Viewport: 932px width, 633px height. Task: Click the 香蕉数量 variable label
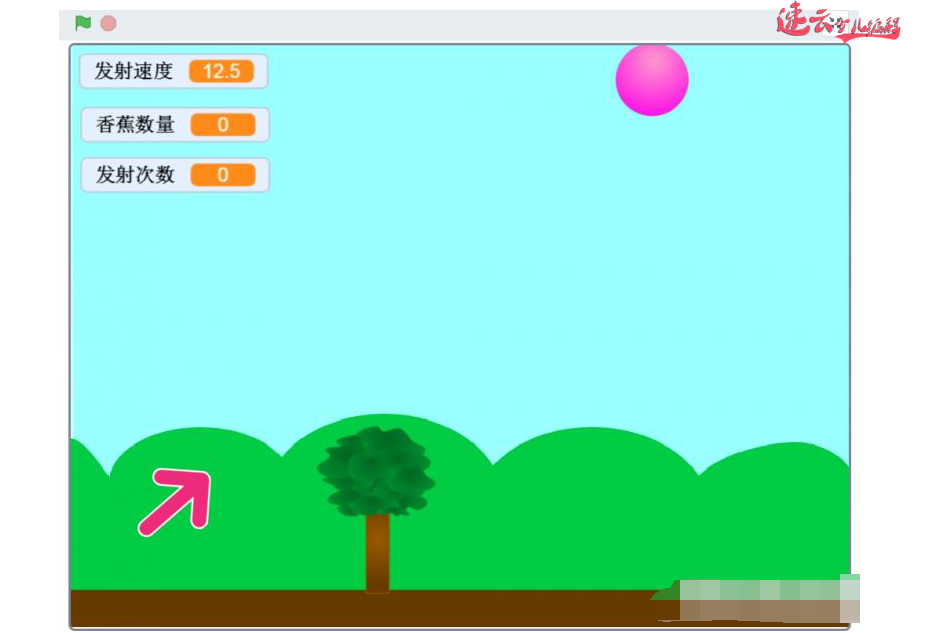(x=135, y=125)
